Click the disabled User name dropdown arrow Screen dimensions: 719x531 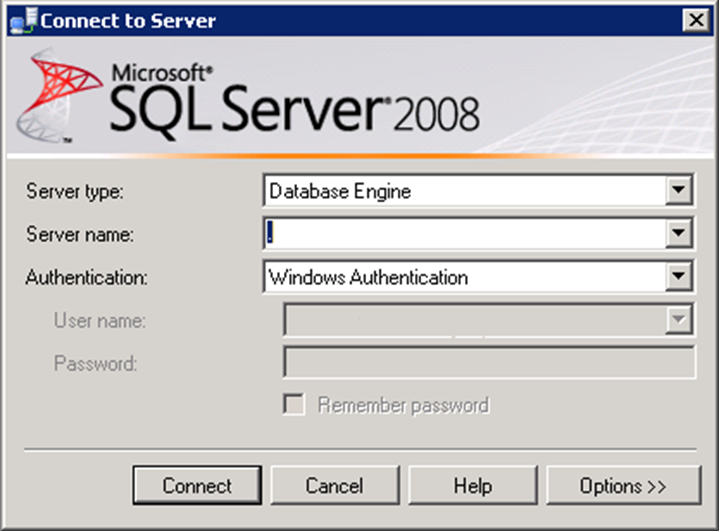pyautogui.click(x=679, y=319)
